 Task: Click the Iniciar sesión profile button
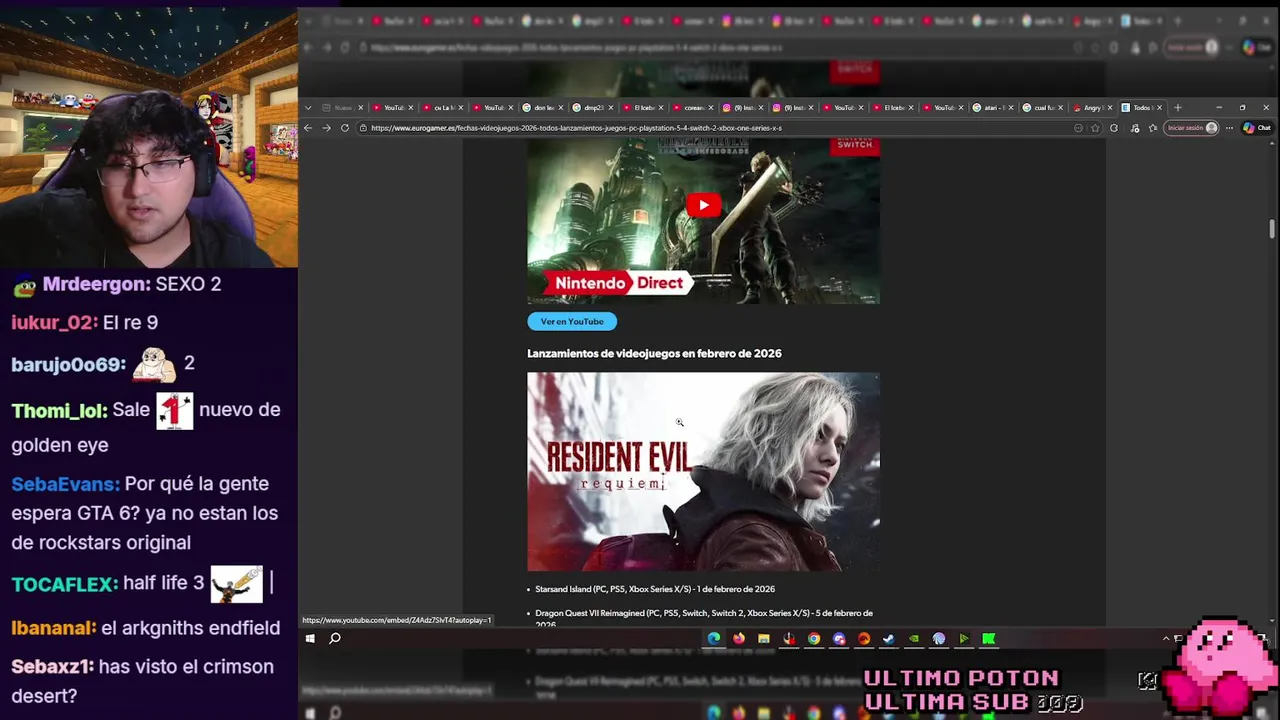click(1192, 128)
